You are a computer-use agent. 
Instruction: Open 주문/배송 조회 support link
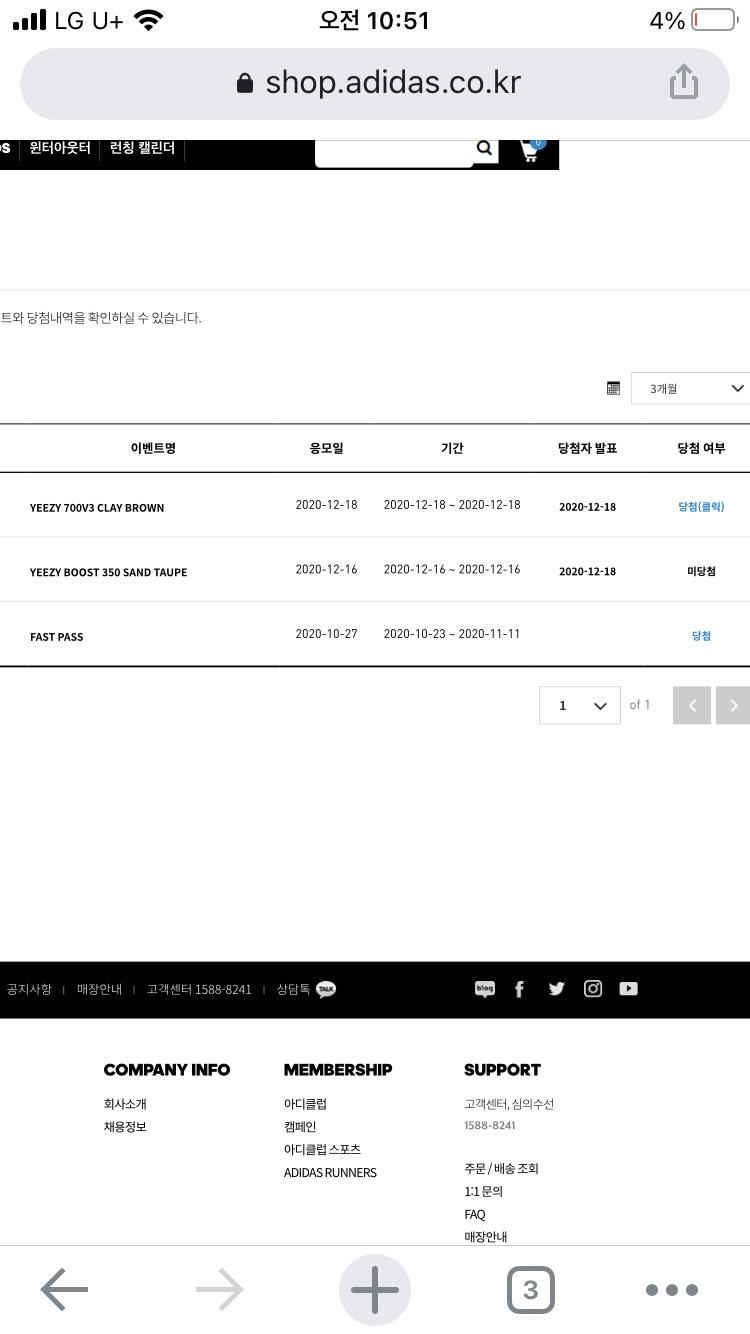[501, 1168]
